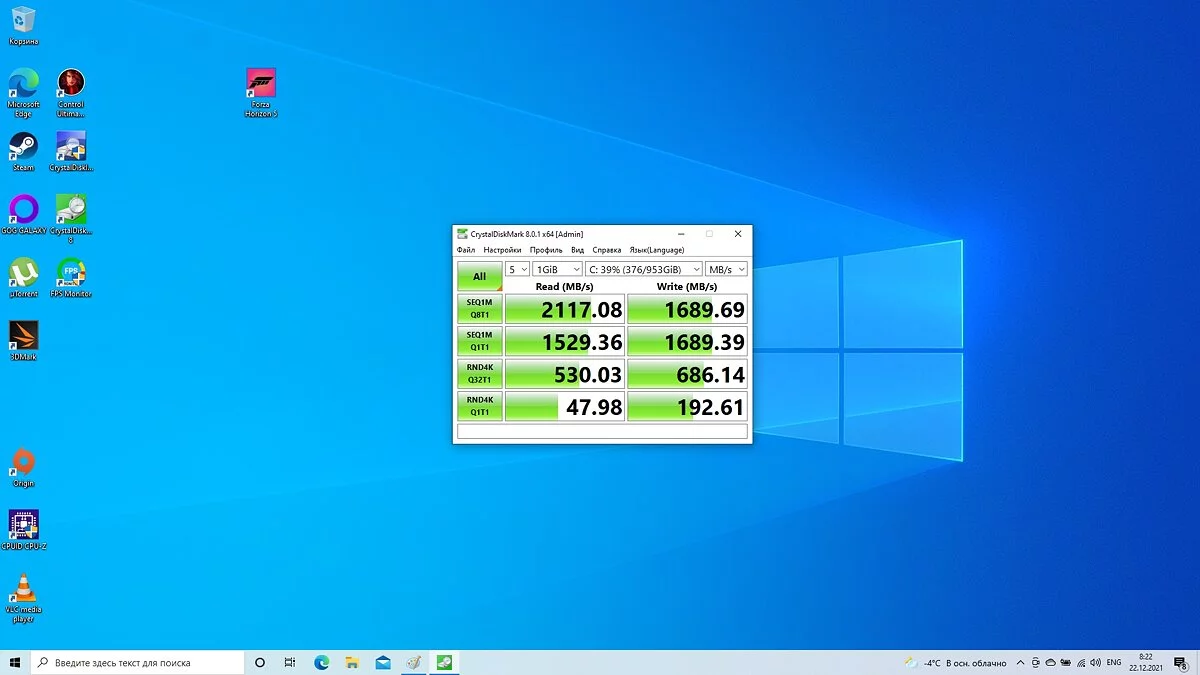Viewport: 1200px width, 675px height.
Task: Open the drive selection dropdown for C:
Action: coord(643,269)
